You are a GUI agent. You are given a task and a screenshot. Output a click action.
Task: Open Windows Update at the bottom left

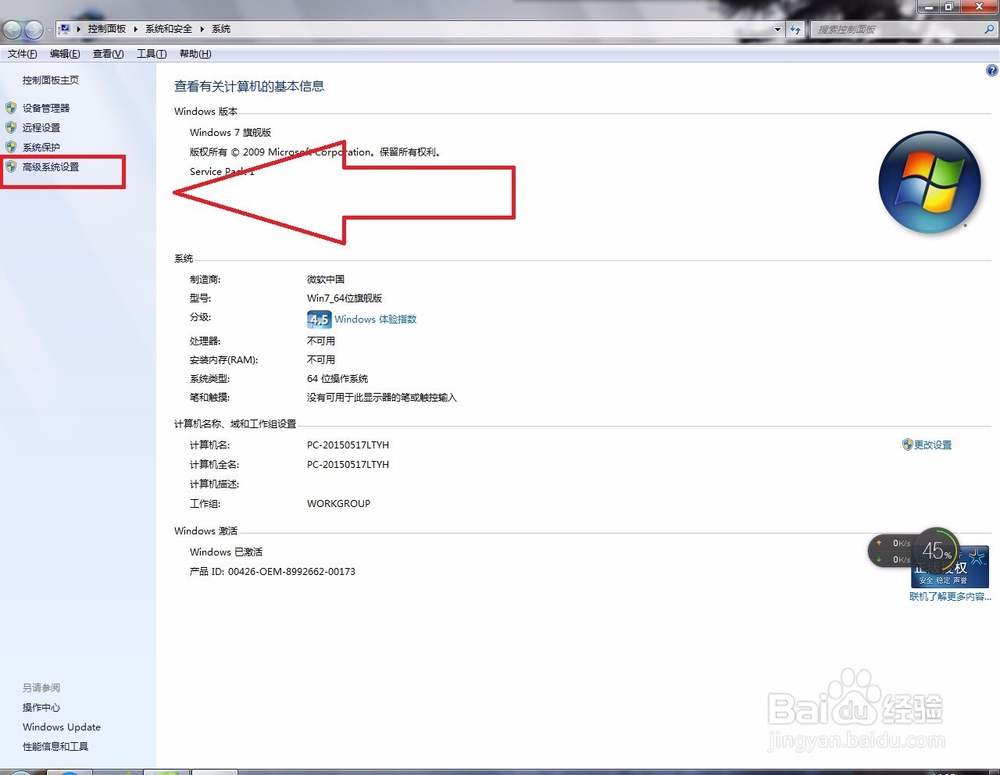click(x=61, y=727)
